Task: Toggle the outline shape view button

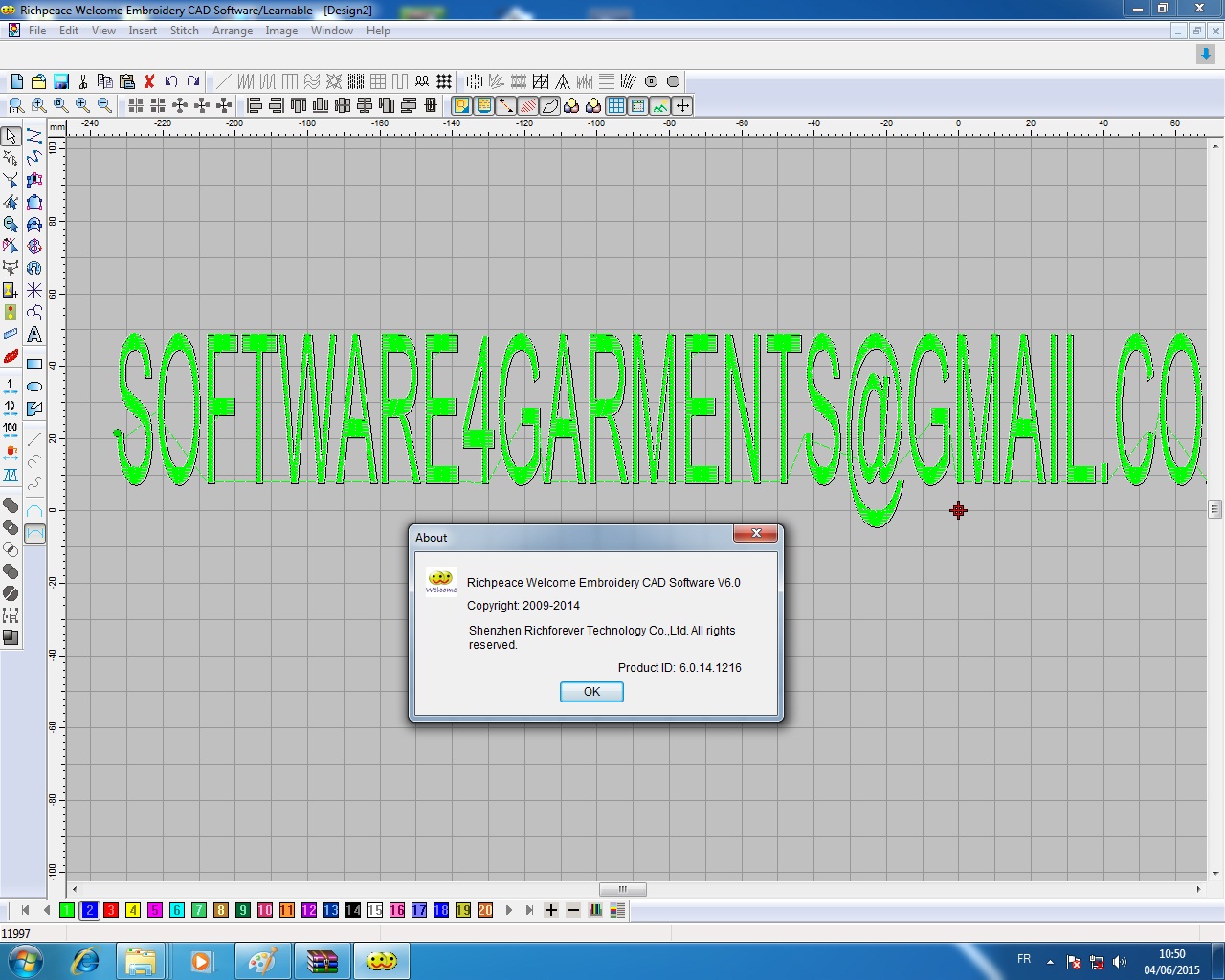Action: (x=550, y=105)
